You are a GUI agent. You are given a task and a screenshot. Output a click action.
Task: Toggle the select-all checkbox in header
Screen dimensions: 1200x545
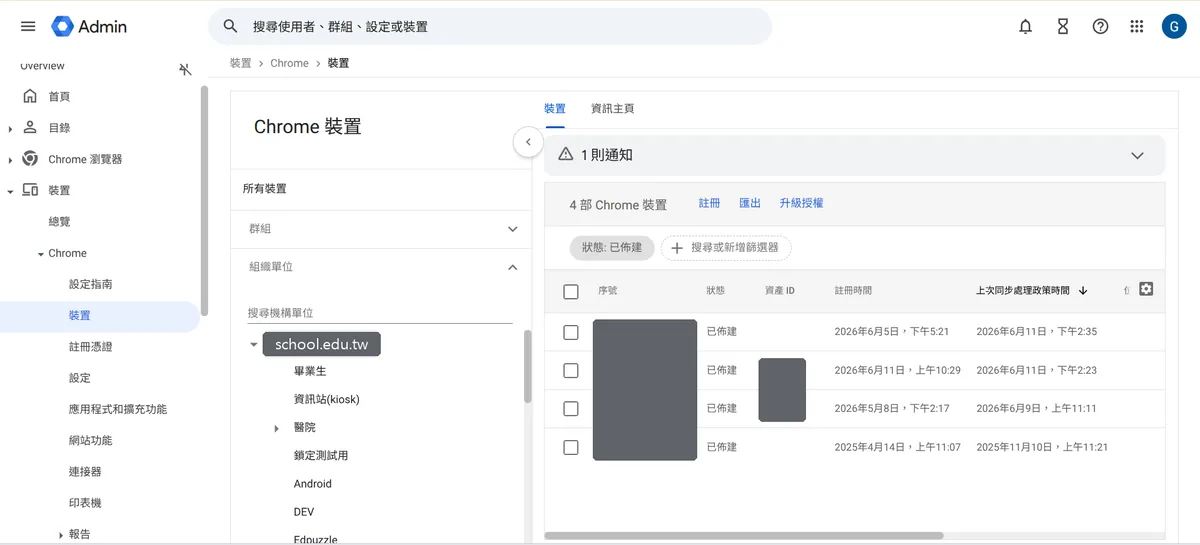[x=571, y=292]
